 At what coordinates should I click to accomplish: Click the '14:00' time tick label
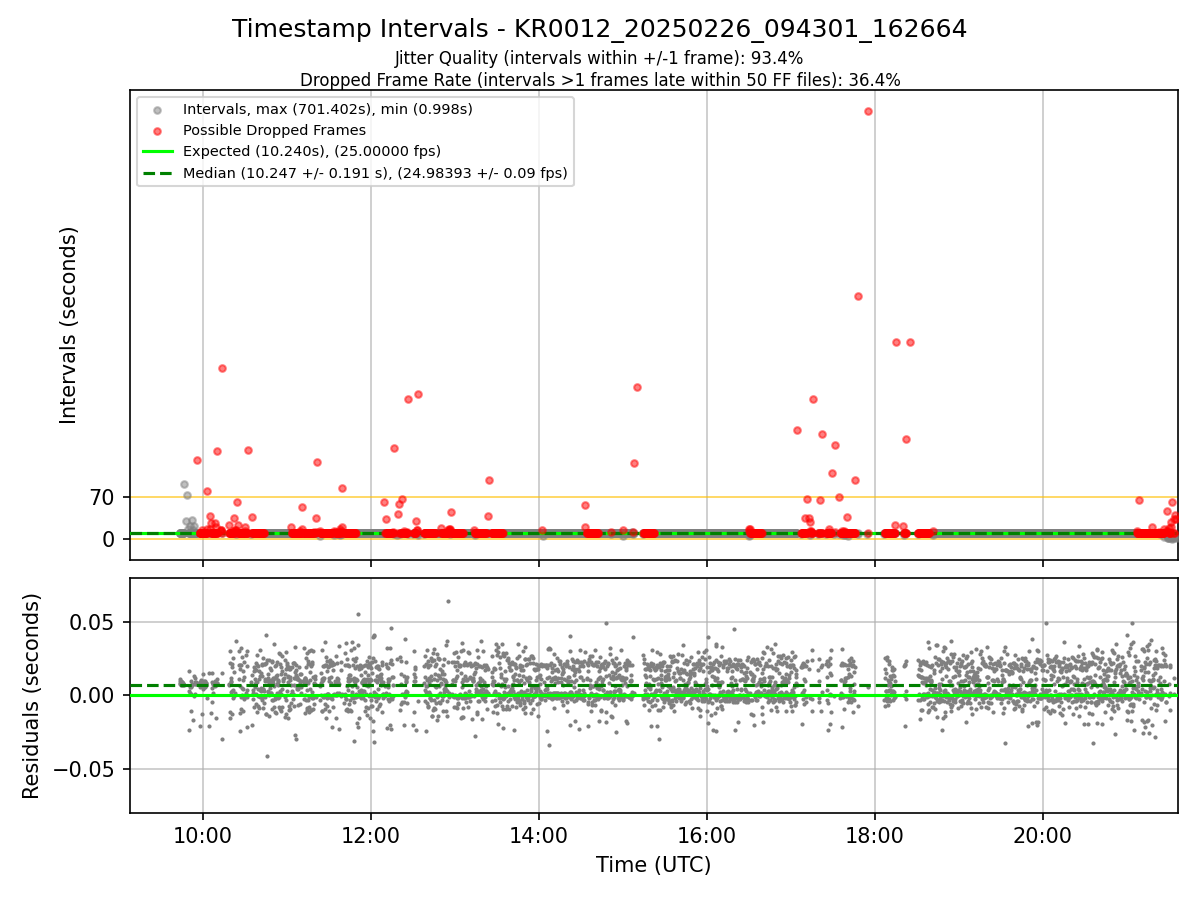tap(539, 834)
